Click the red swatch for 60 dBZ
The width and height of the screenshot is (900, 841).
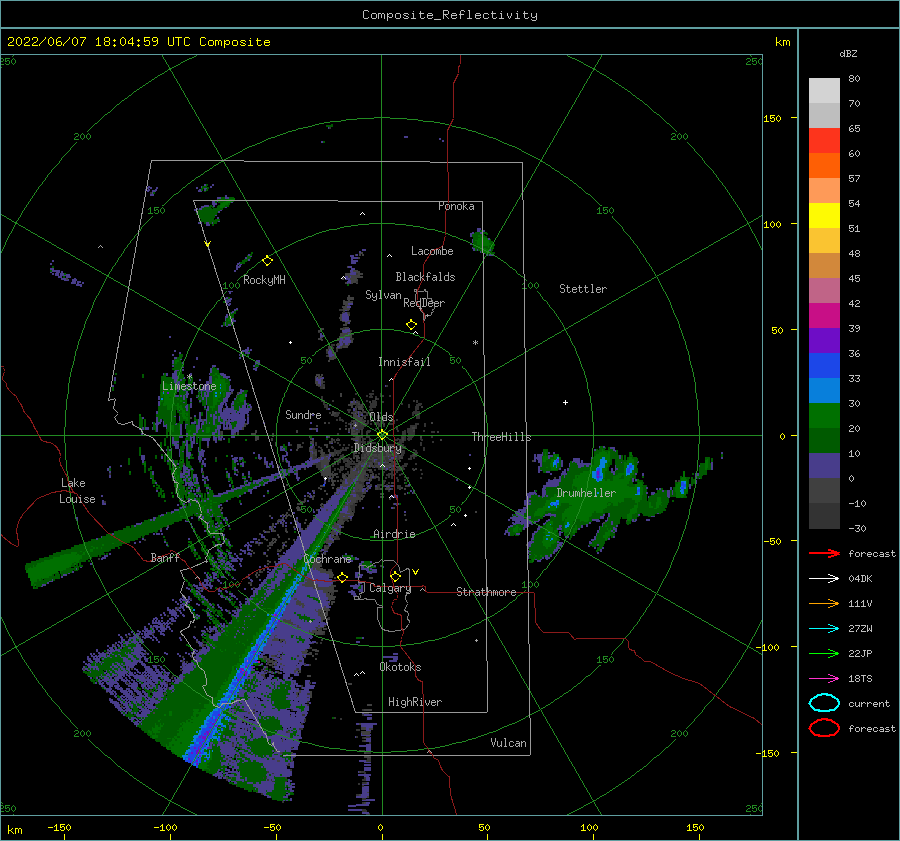pos(824,140)
